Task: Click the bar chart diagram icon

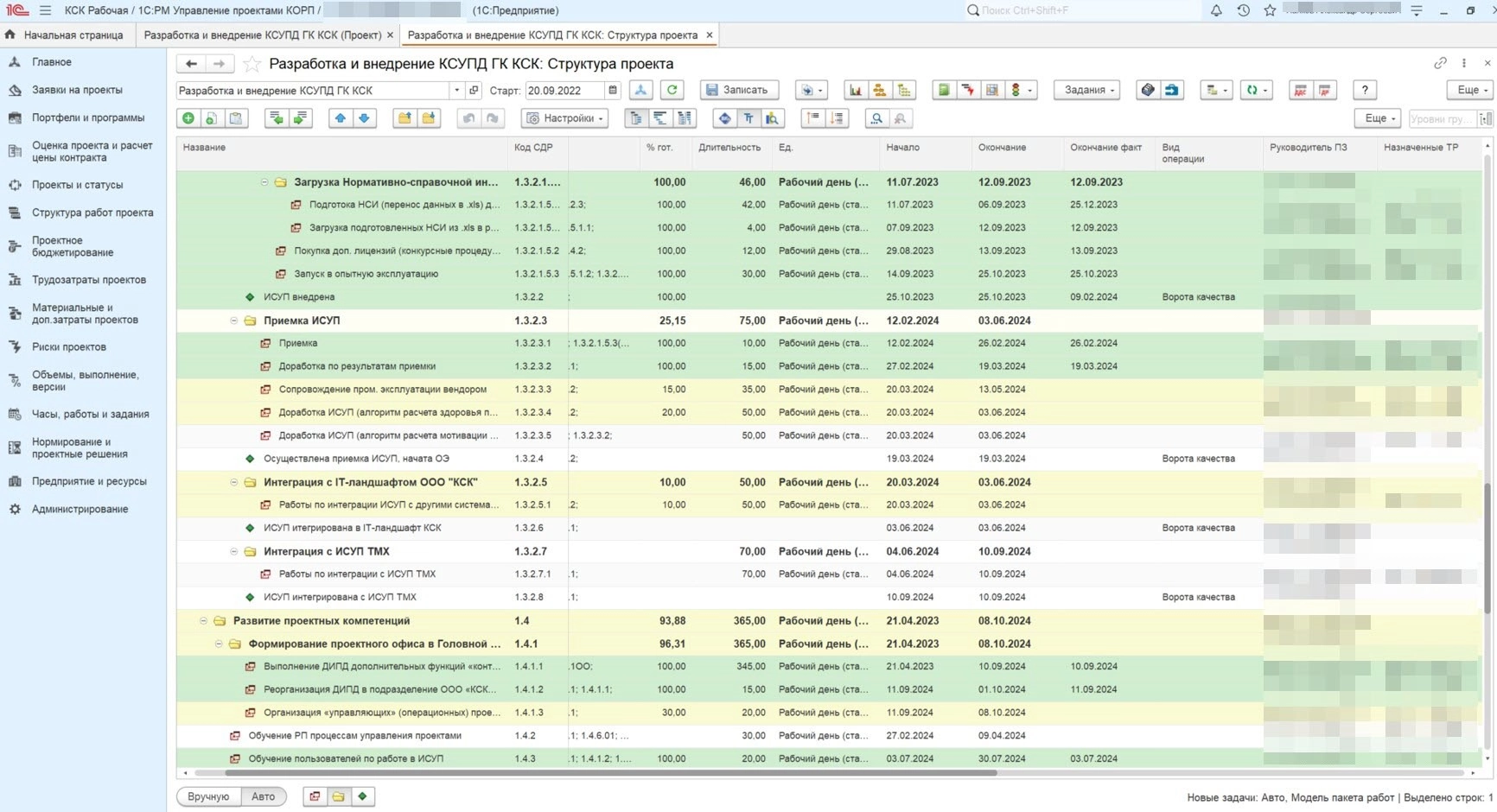Action: [x=855, y=90]
